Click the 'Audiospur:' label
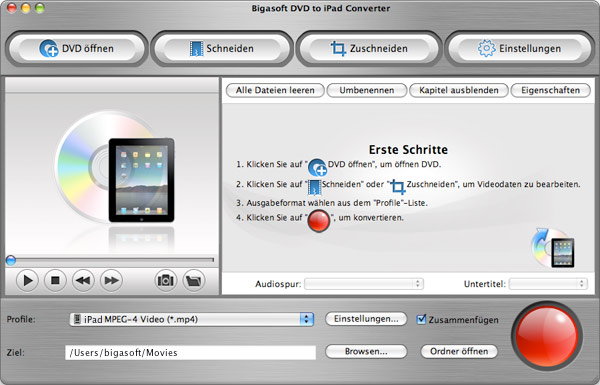Screen dimensions: 600x385 click(x=278, y=284)
